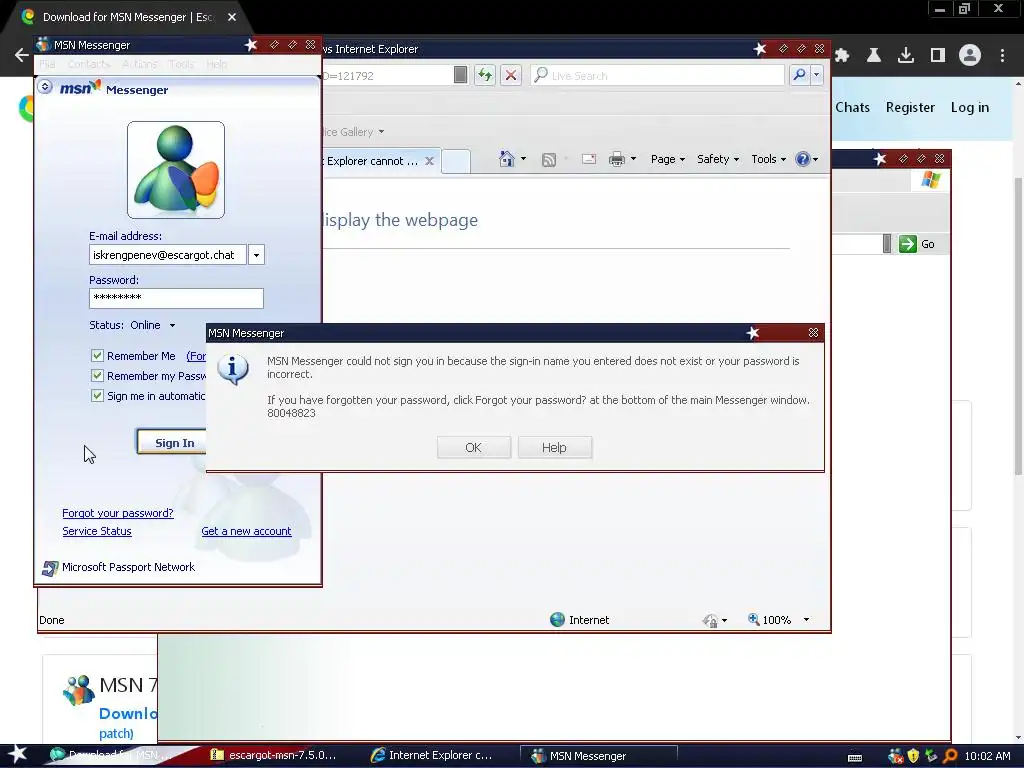This screenshot has height=768, width=1024.
Task: Click the RSS feeds icon in IE
Action: [549, 159]
